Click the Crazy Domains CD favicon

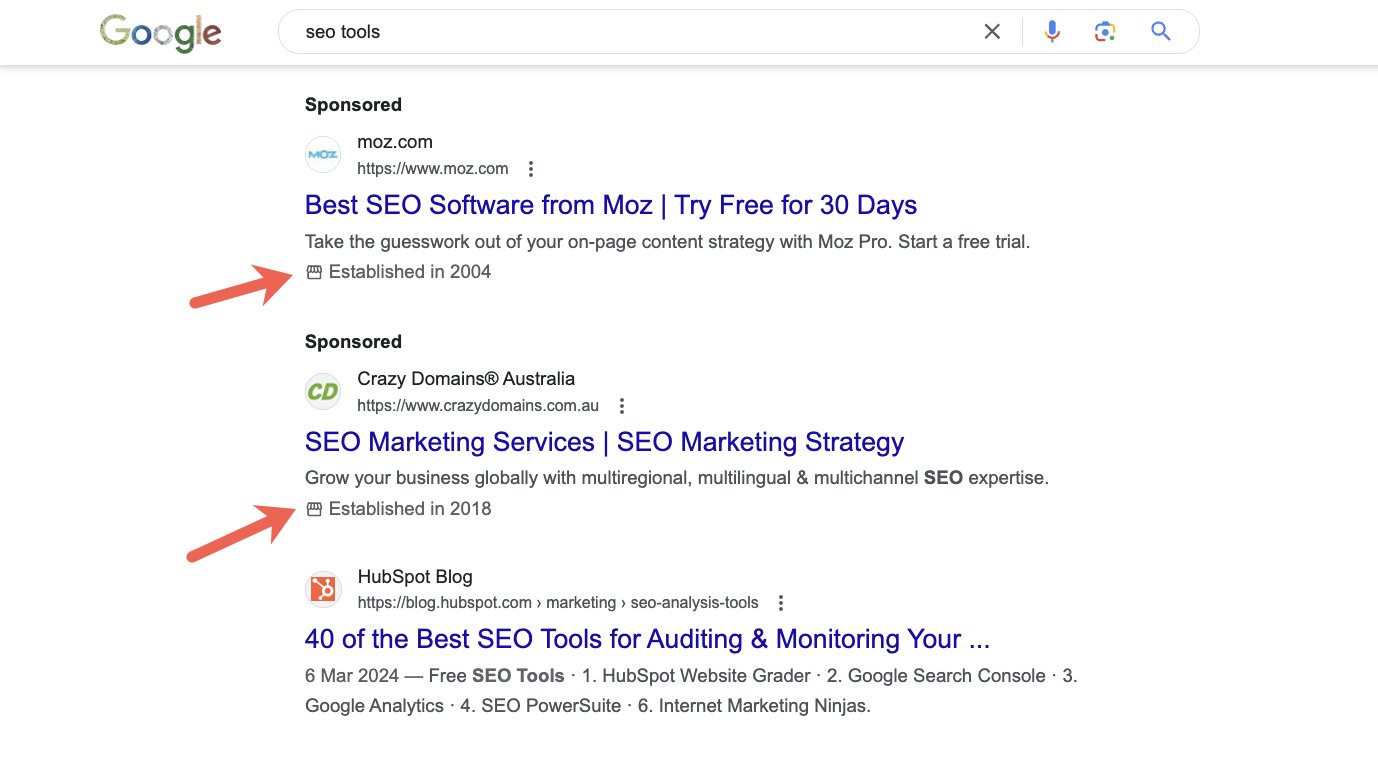[x=323, y=392]
